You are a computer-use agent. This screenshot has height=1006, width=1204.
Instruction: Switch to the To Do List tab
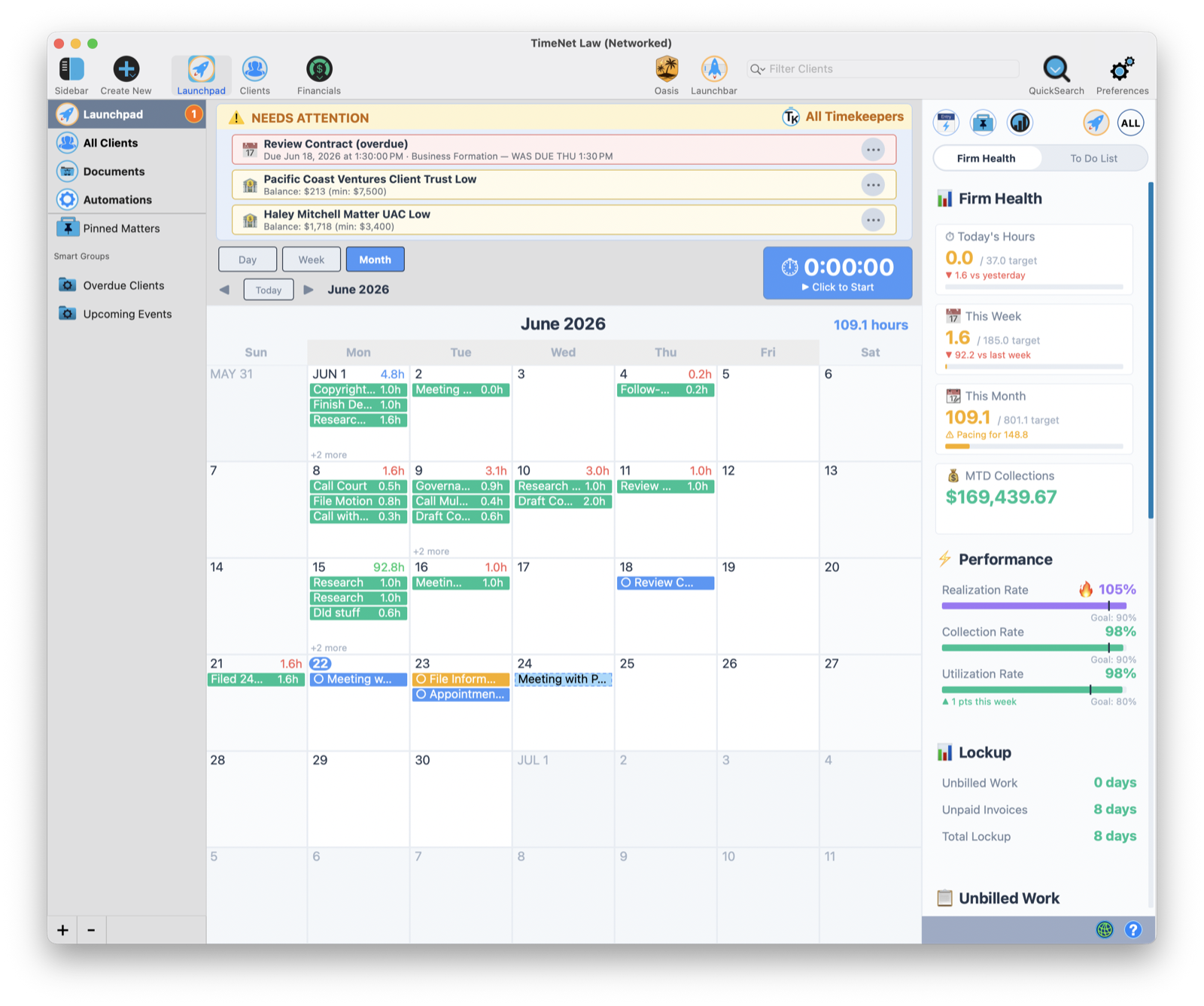coord(1093,159)
